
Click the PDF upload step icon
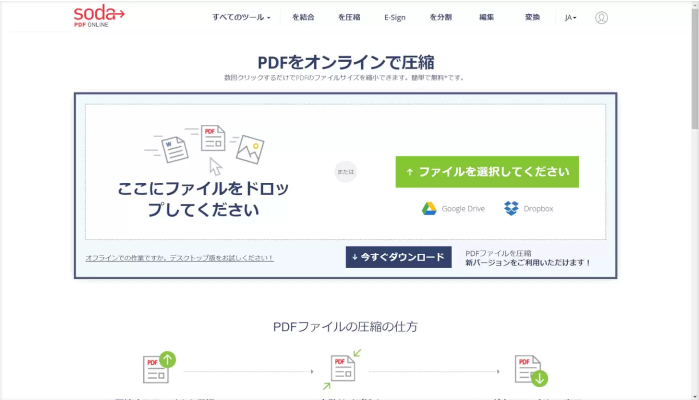click(x=158, y=368)
